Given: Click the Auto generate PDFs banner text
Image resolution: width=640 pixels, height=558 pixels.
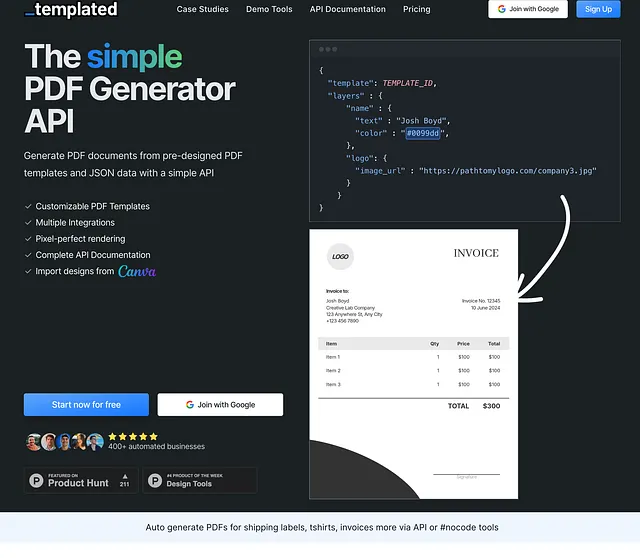Looking at the screenshot, I should 322,527.
